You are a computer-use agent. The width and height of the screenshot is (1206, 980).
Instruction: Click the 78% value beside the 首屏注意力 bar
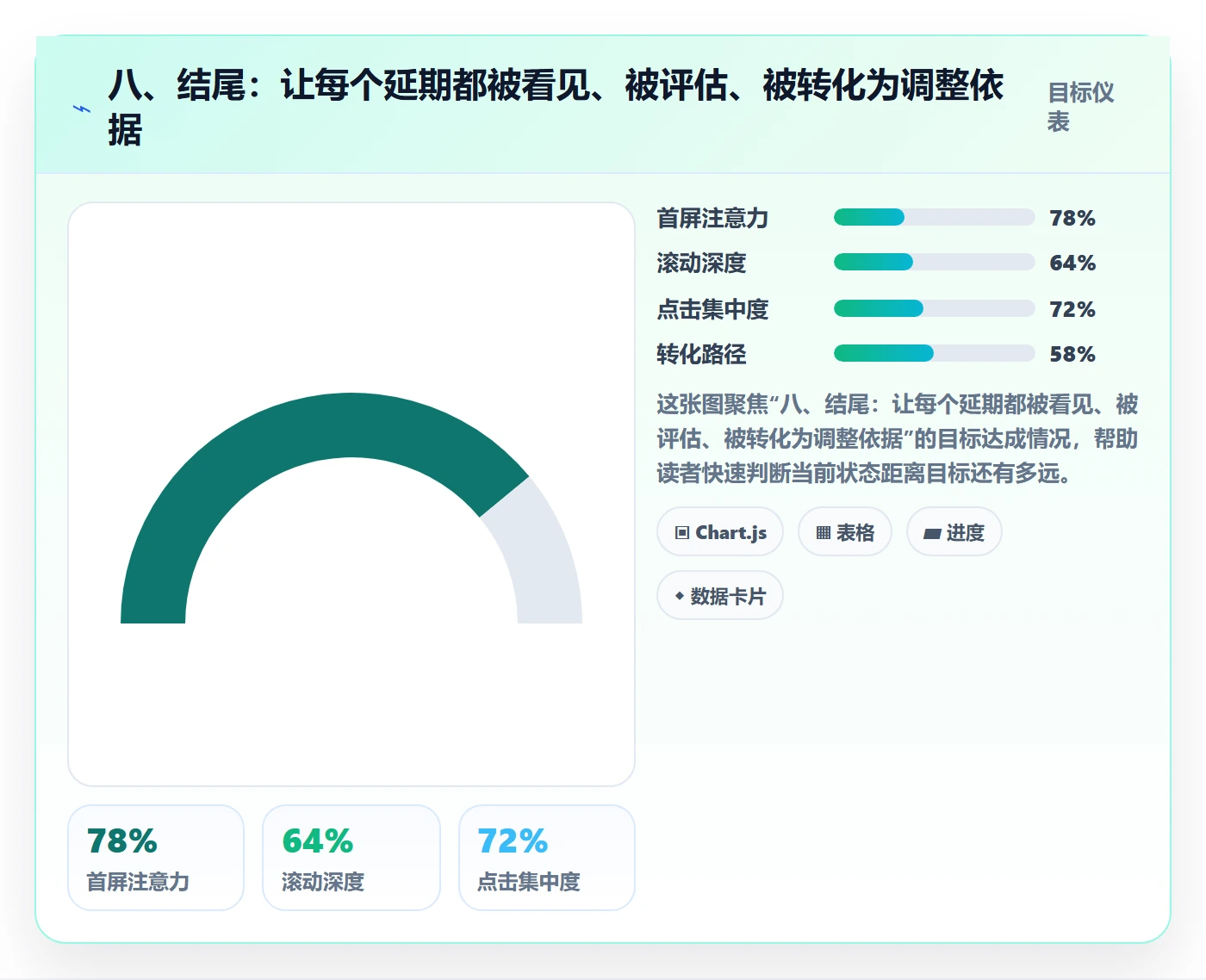tap(1072, 218)
